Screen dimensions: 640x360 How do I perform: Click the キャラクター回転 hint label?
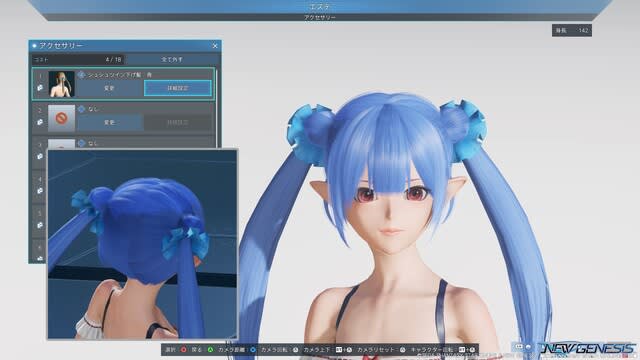[x=432, y=350]
